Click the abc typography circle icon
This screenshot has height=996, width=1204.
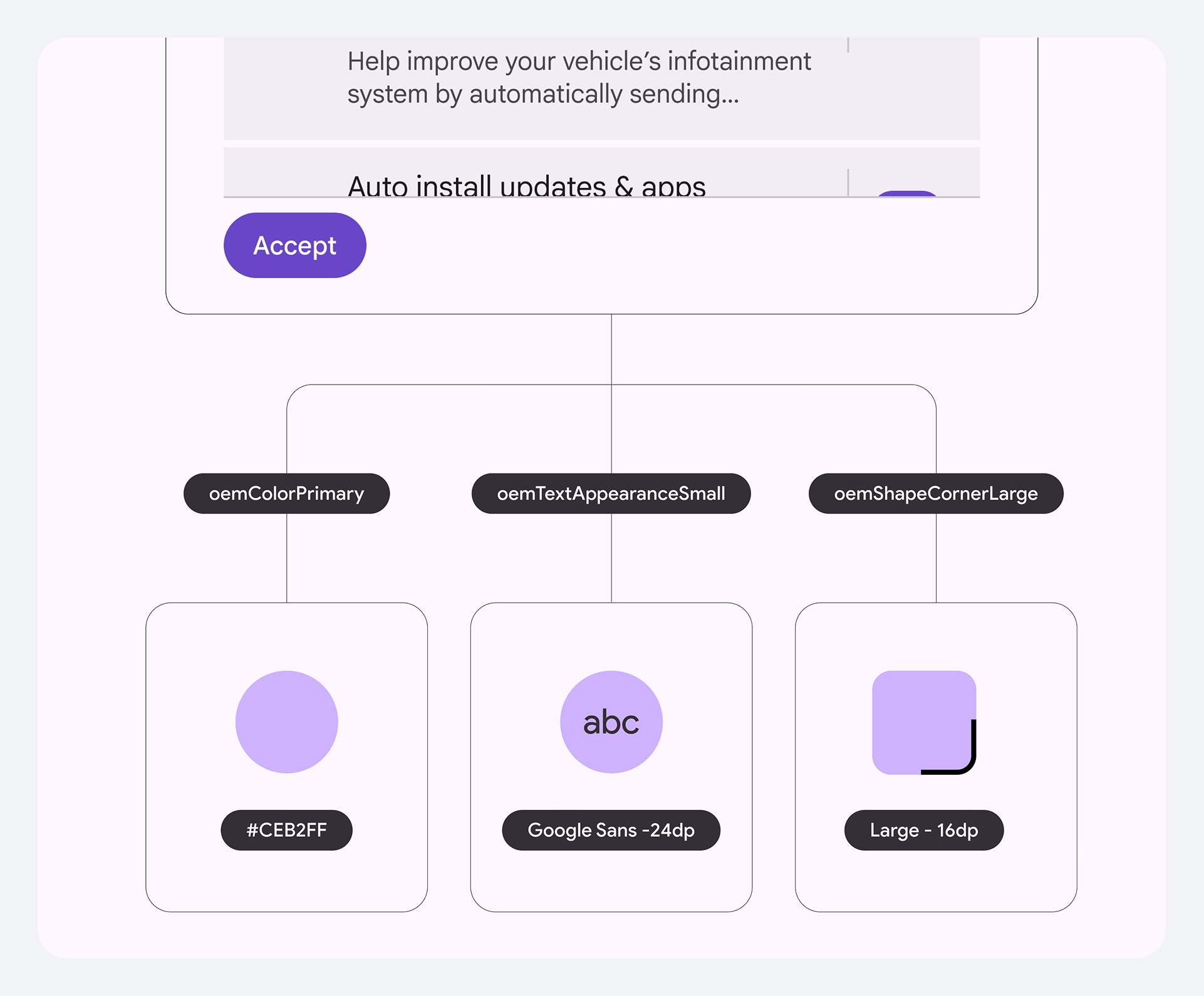[611, 722]
